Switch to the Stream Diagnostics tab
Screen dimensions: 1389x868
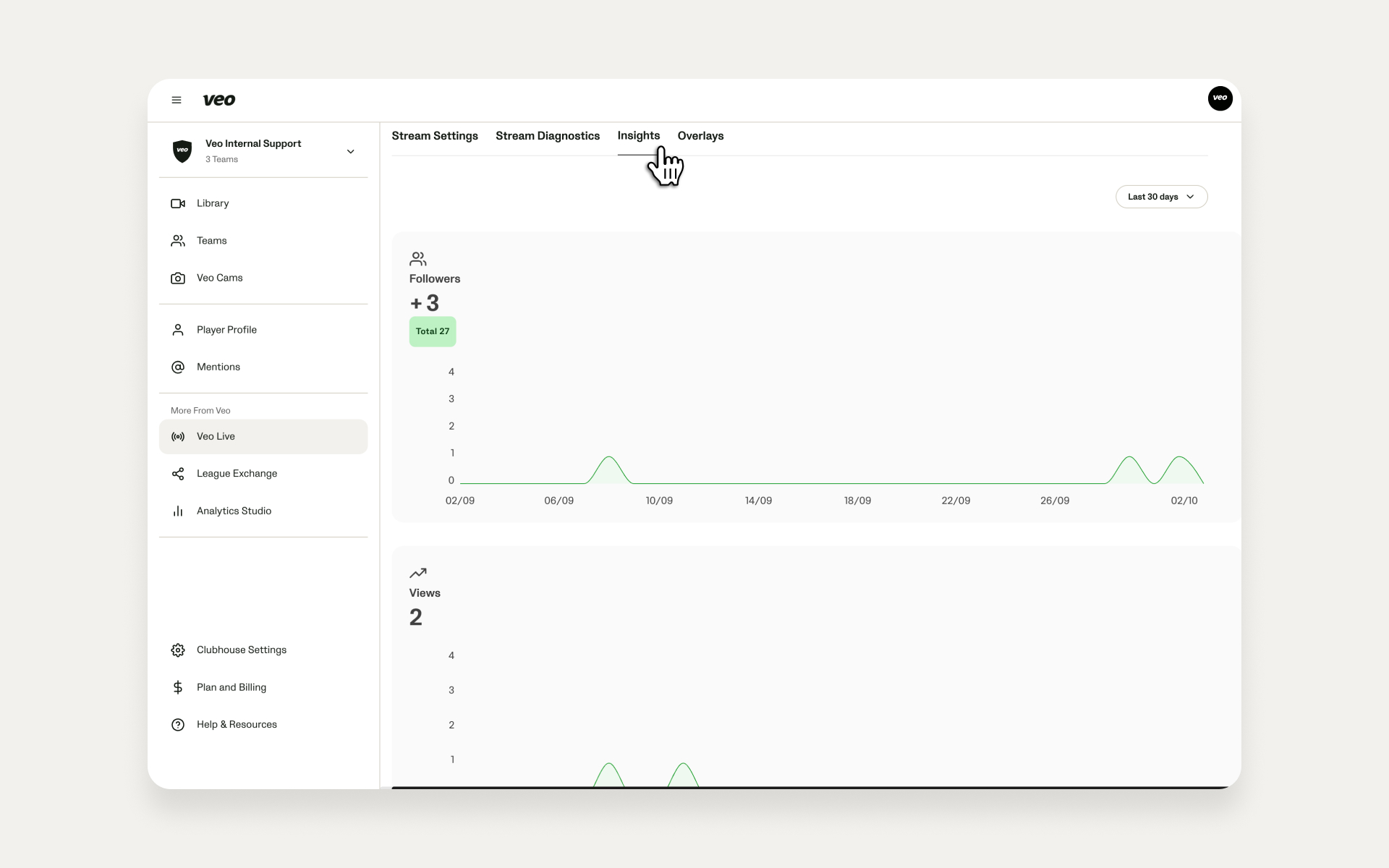tap(548, 136)
